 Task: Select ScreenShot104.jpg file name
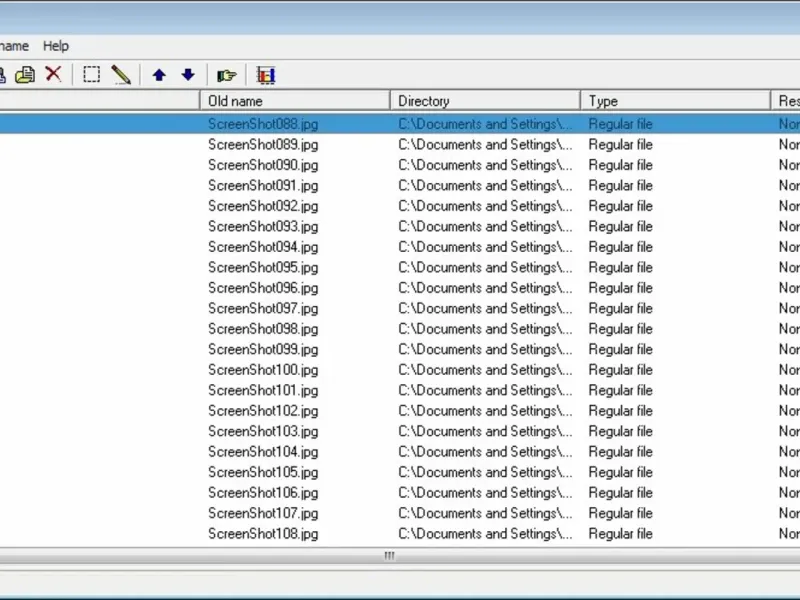tap(263, 452)
